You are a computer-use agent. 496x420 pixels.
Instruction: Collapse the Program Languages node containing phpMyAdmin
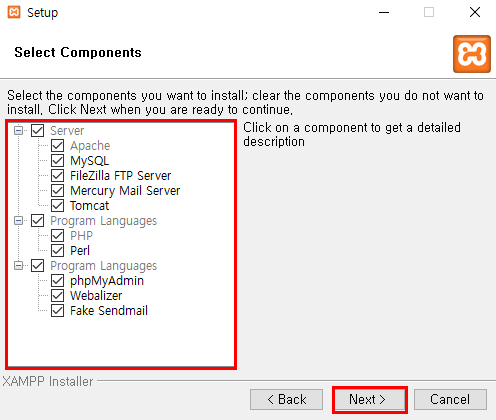point(19,265)
